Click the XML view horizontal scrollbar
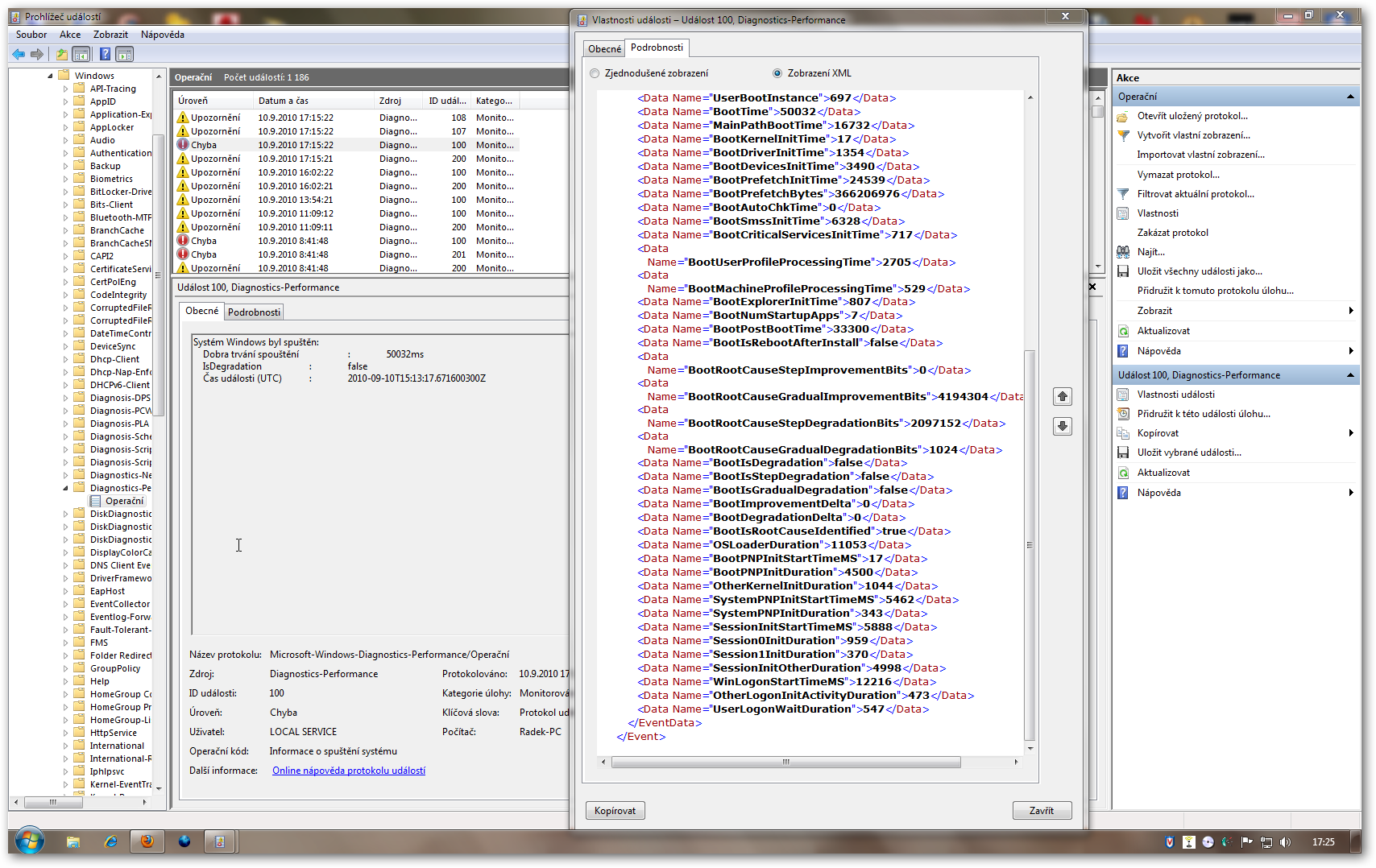1376x868 pixels. pyautogui.click(x=785, y=762)
